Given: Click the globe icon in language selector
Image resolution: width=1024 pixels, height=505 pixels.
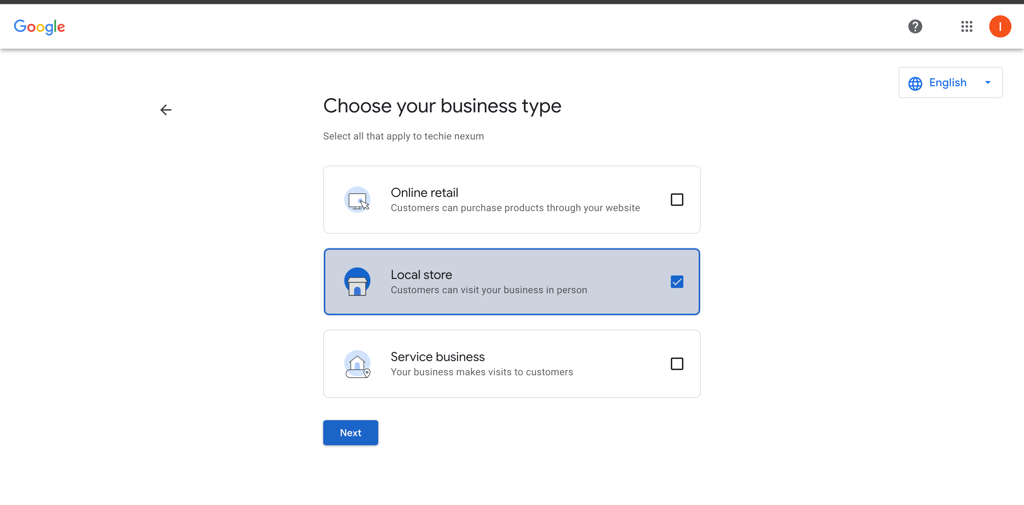Looking at the screenshot, I should (x=915, y=83).
